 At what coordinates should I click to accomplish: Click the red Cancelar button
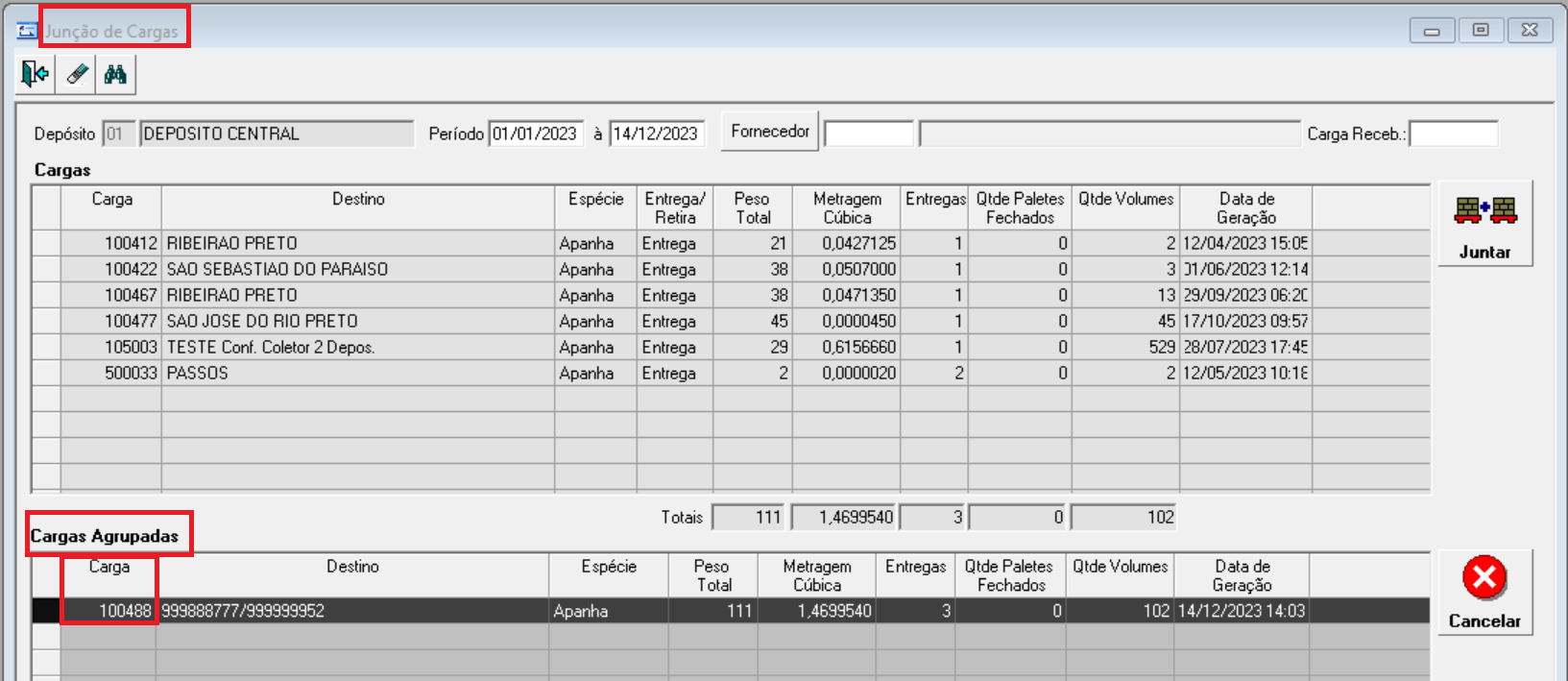pos(1484,593)
